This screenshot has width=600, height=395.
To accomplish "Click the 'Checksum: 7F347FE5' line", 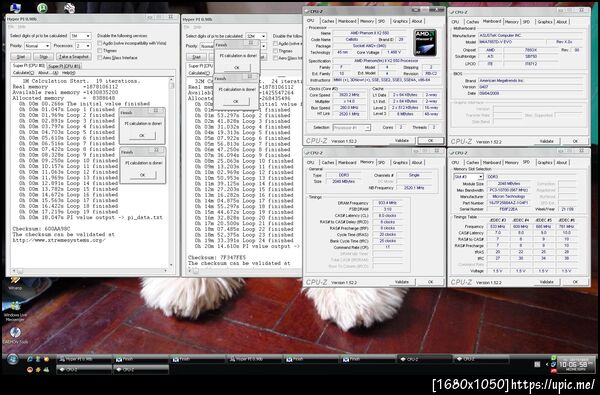I will pos(217,258).
